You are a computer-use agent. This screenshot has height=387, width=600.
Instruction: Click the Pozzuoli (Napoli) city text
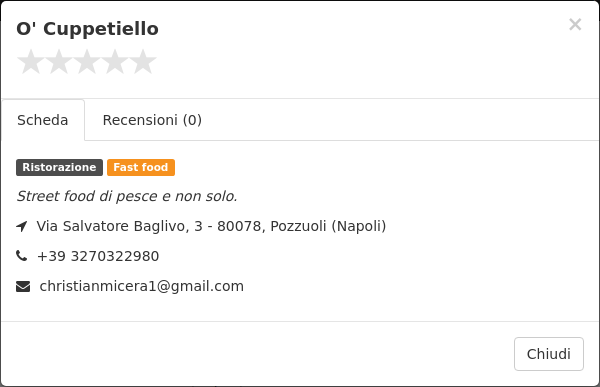pos(328,226)
